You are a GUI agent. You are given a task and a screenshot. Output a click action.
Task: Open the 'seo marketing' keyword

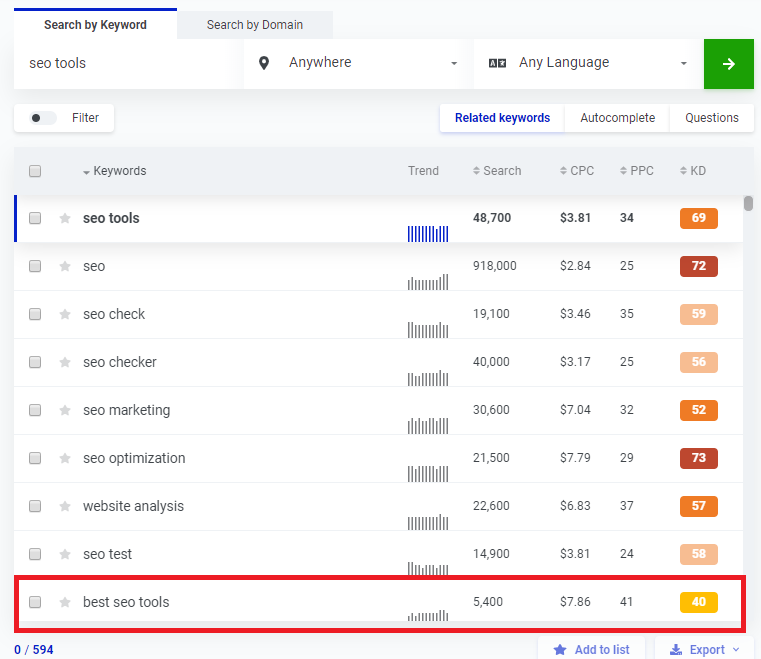tap(126, 410)
